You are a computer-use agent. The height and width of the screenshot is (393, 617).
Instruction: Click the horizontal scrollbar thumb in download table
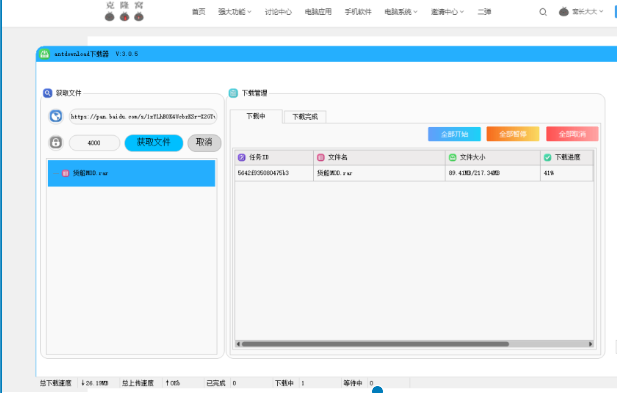click(x=375, y=344)
